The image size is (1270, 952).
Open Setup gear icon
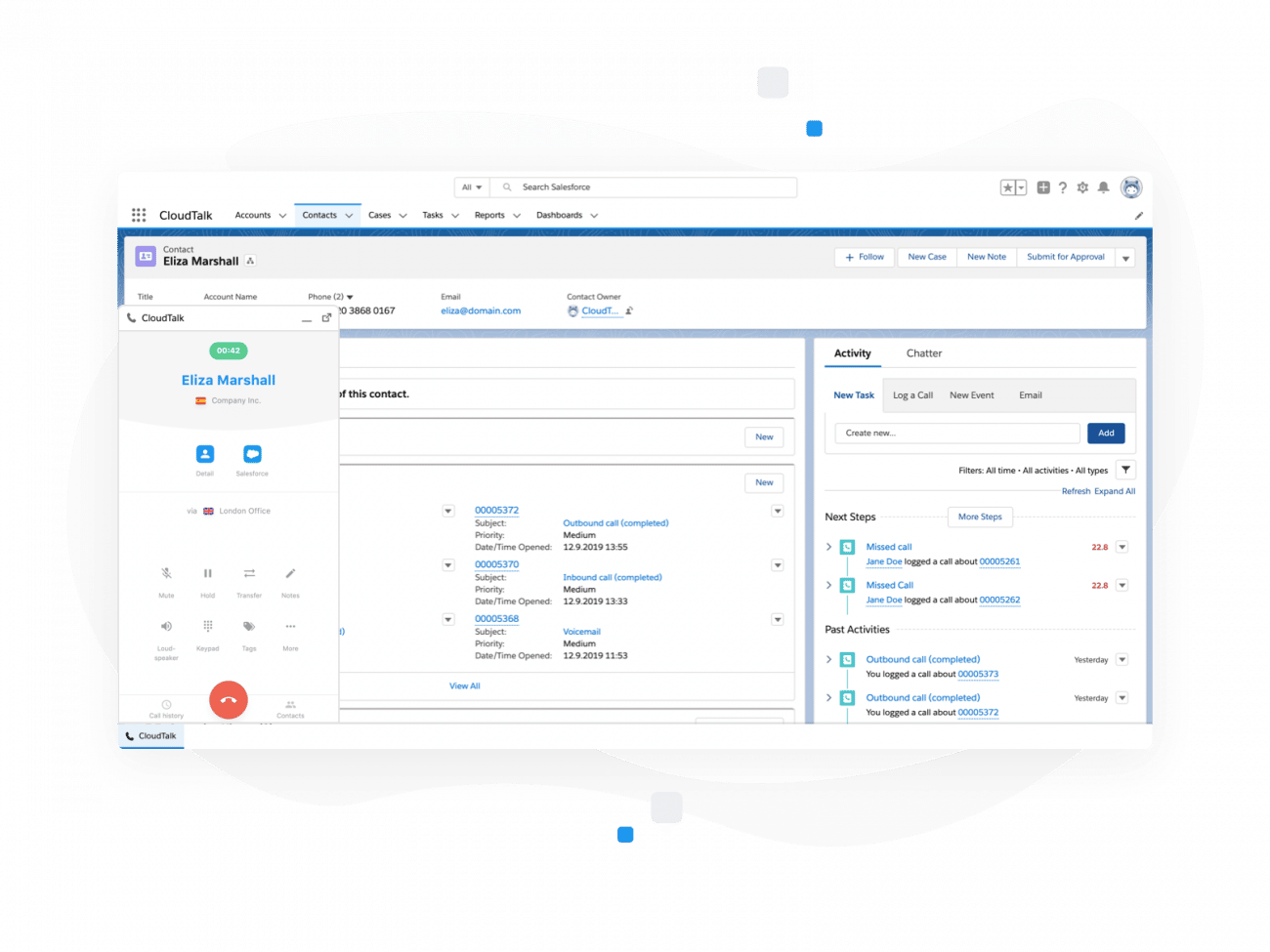[1082, 187]
